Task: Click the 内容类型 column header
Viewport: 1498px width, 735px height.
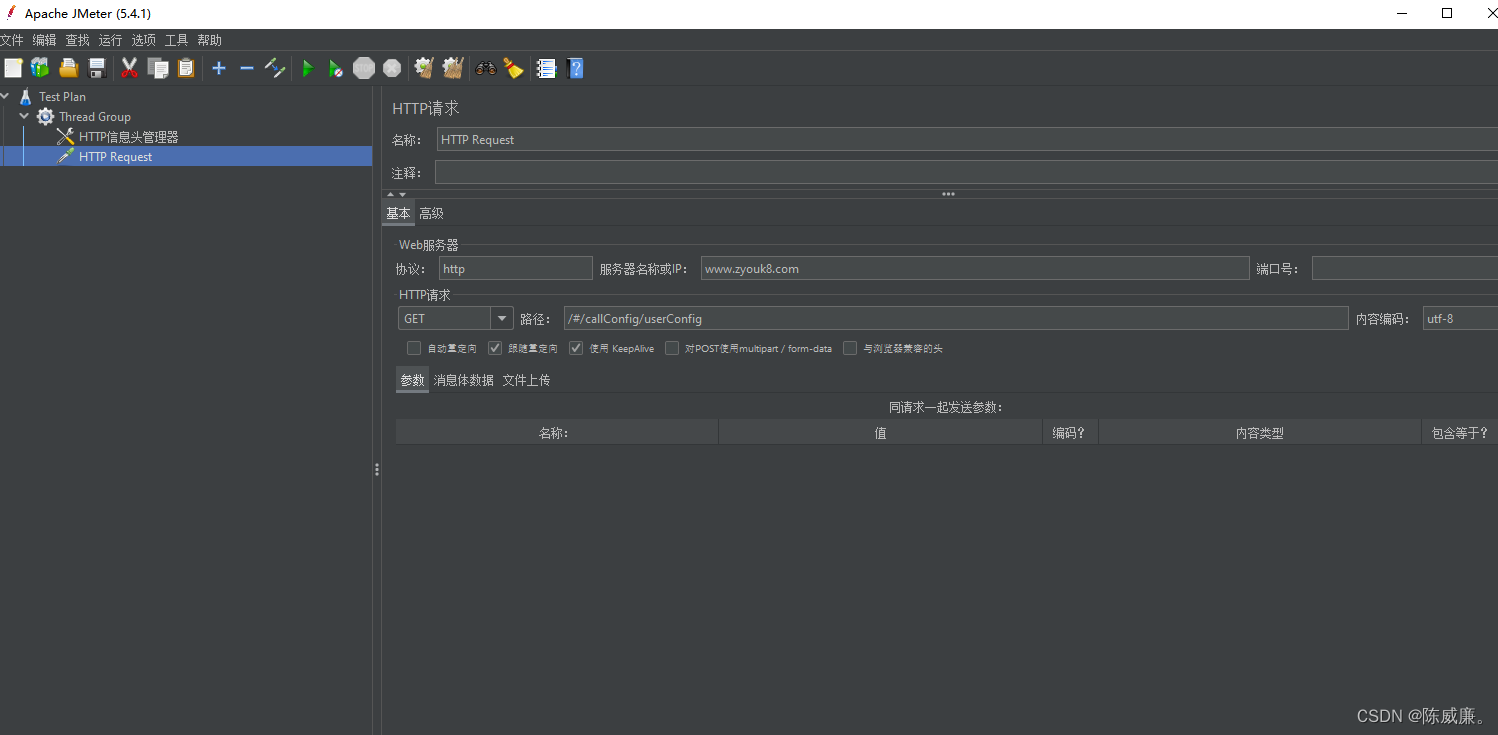Action: pyautogui.click(x=1259, y=433)
